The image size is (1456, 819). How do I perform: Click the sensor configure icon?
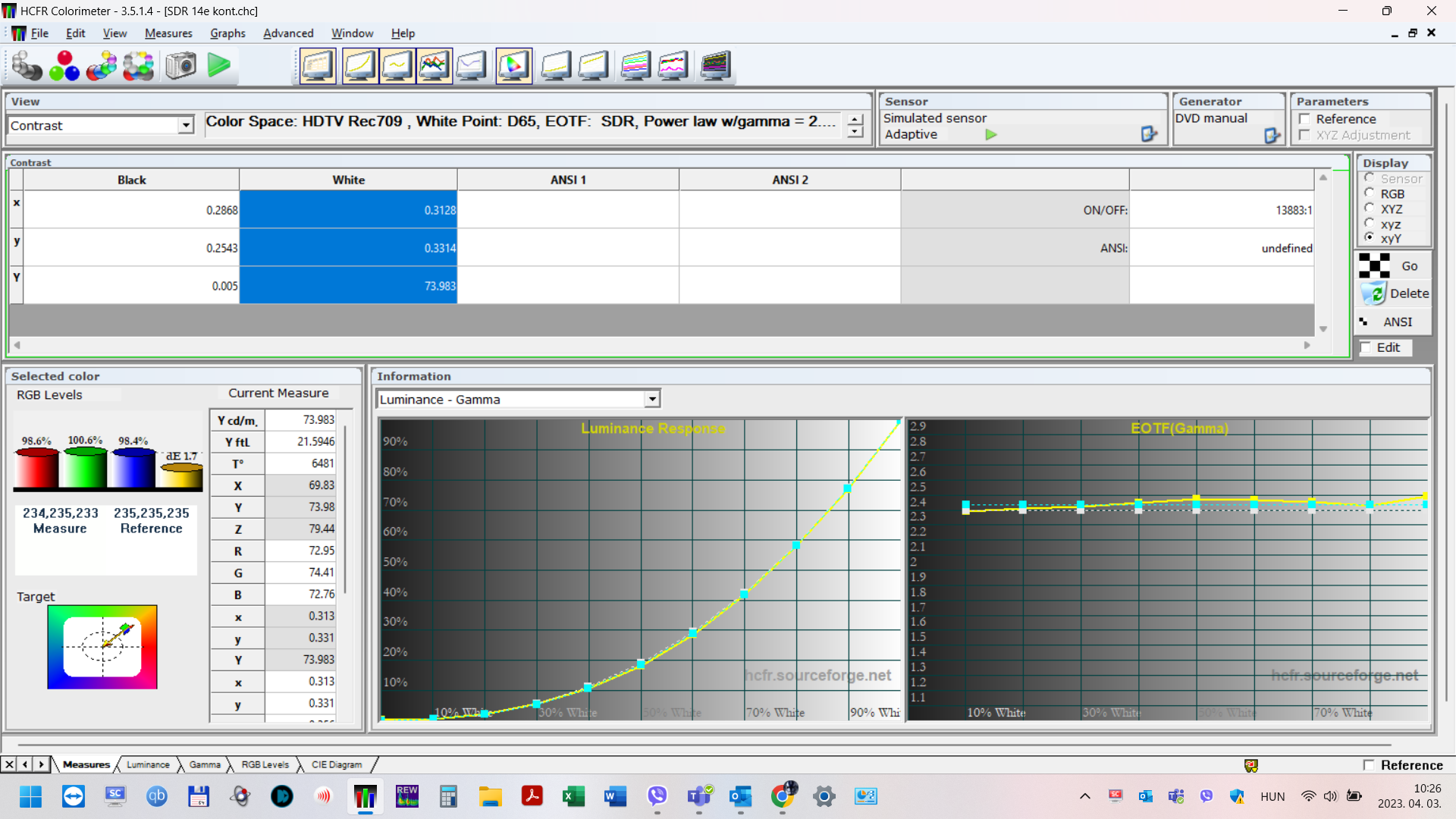(1149, 134)
